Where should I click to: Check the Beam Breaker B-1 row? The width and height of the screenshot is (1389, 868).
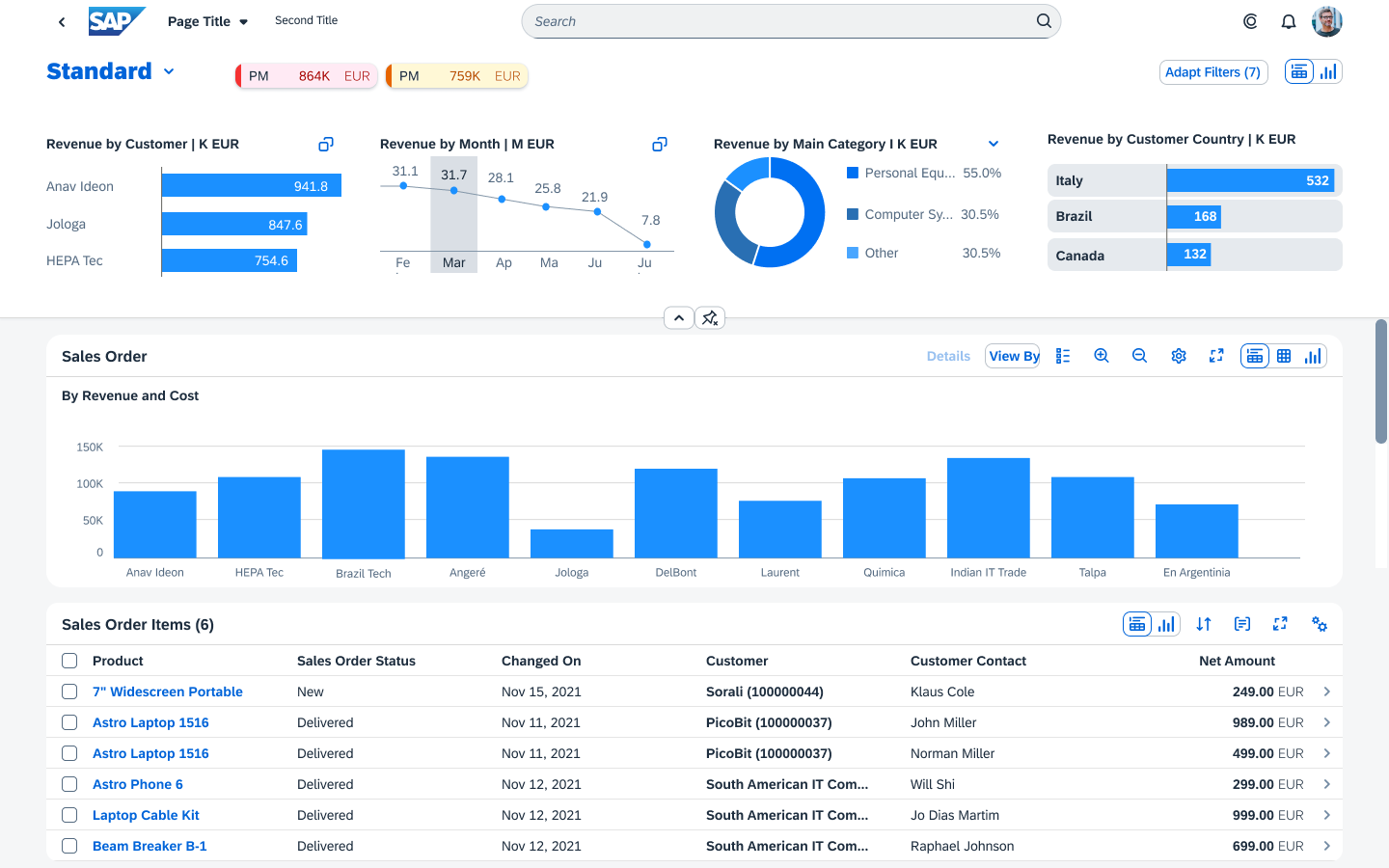(69, 846)
